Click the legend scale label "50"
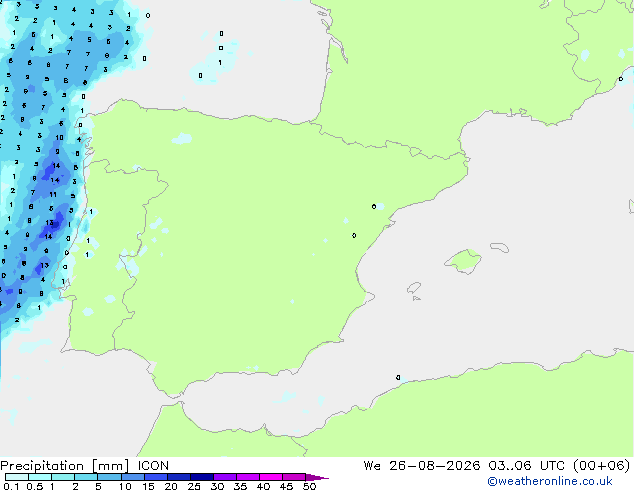This screenshot has width=634, height=490. click(309, 486)
